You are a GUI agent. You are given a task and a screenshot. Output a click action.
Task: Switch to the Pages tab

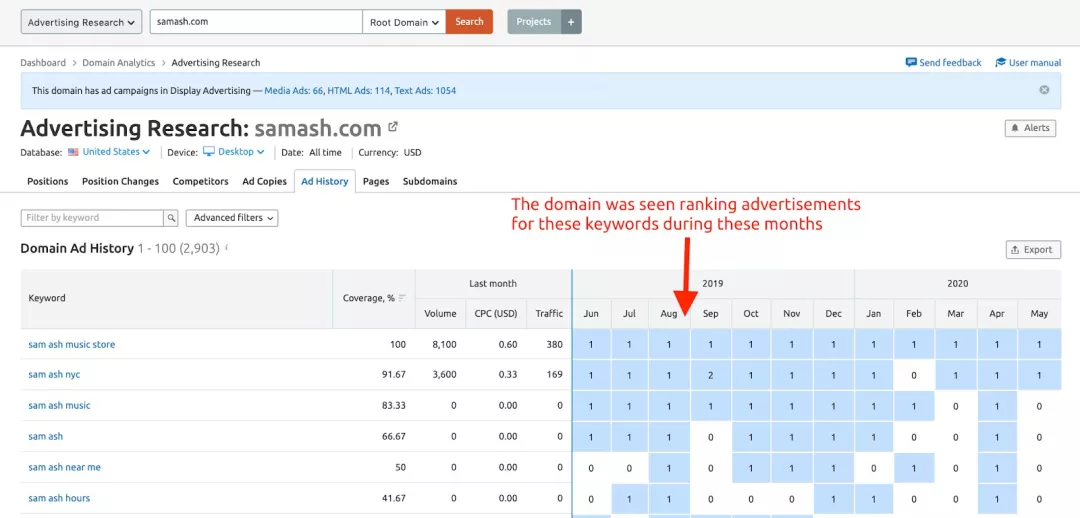coord(376,181)
